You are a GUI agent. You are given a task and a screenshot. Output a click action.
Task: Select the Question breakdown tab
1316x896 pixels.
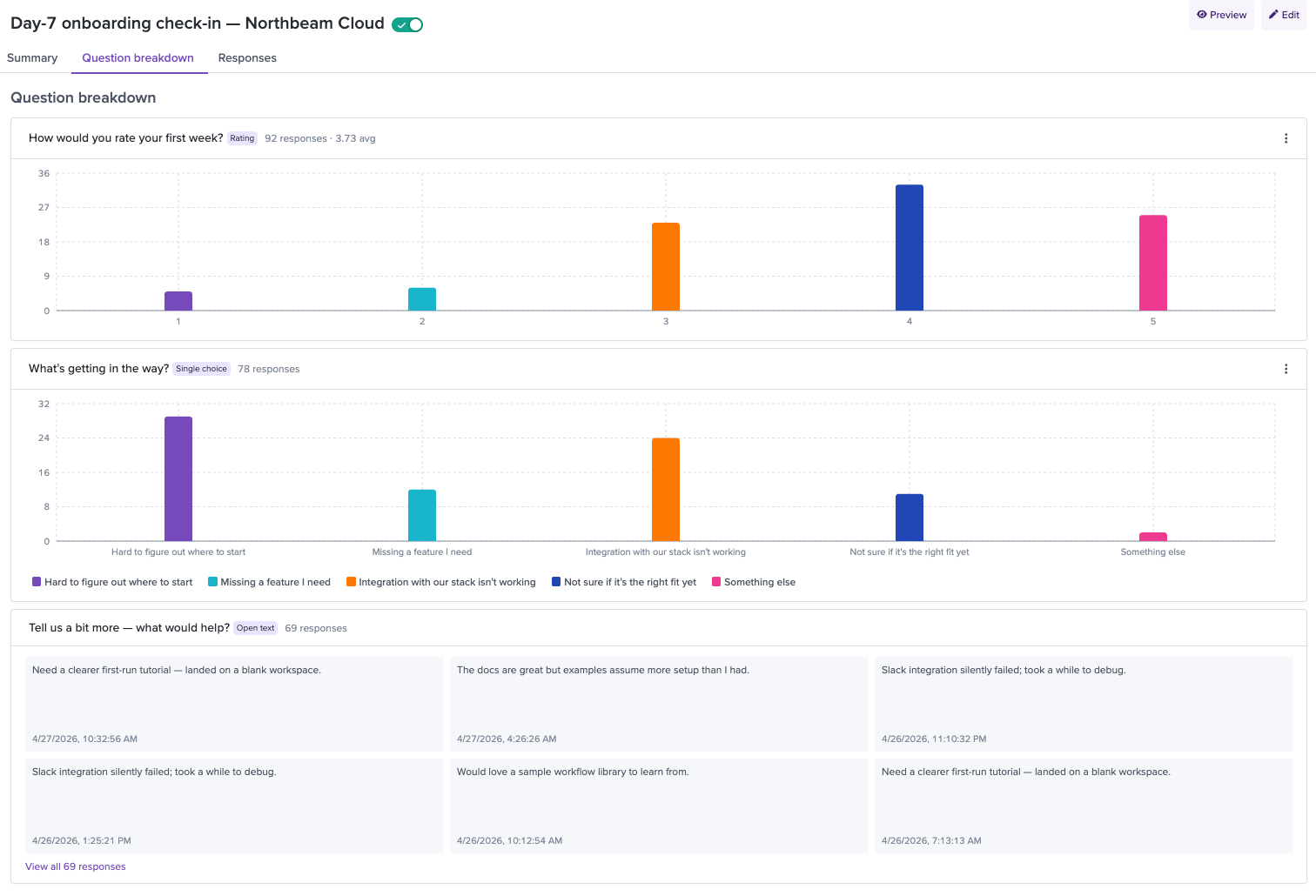138,58
